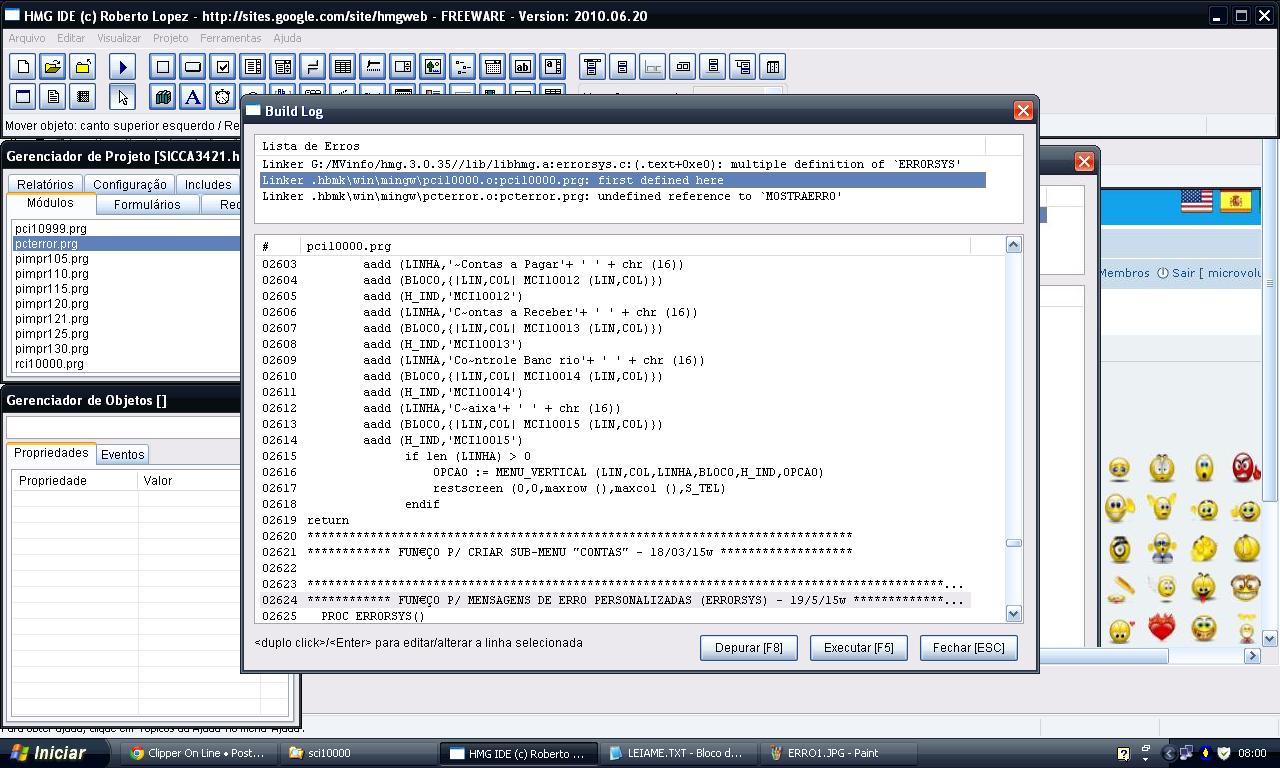The image size is (1280, 768).
Task: Open the Projeto menu
Action: pyautogui.click(x=170, y=38)
